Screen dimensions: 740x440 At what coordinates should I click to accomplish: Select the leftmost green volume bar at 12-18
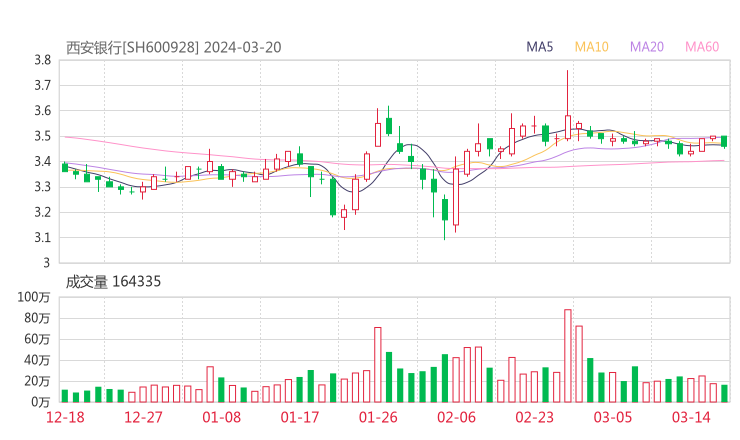pyautogui.click(x=65, y=396)
